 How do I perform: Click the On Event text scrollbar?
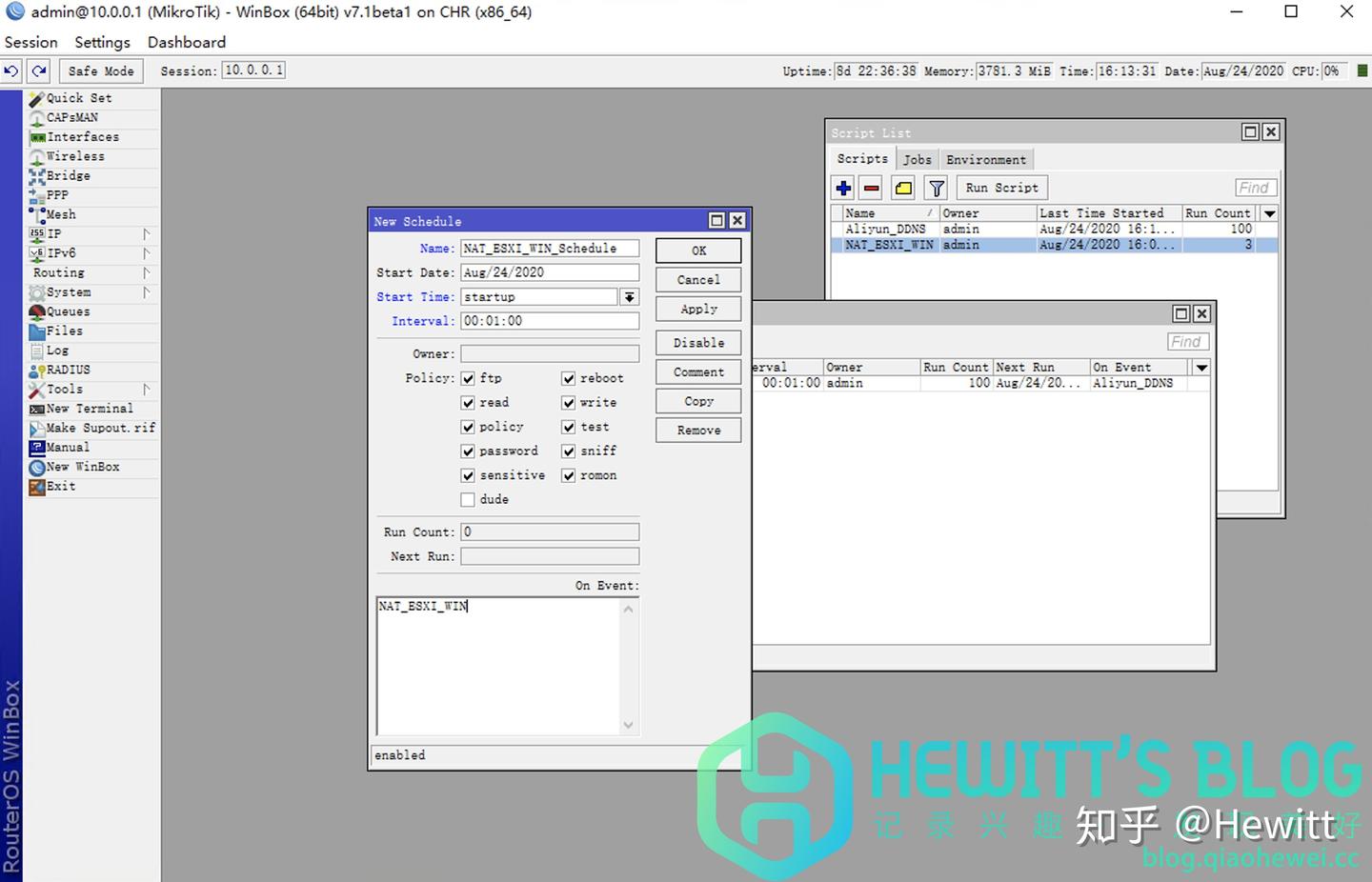pos(628,667)
